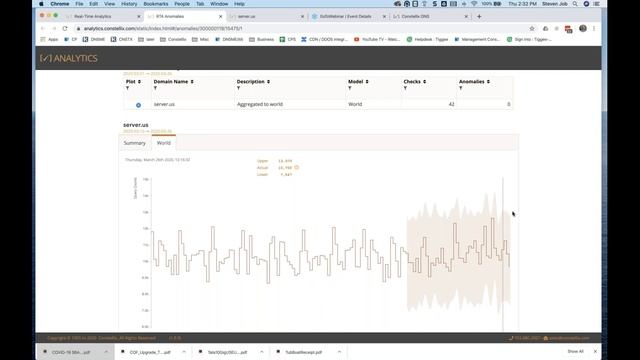Sort table by Checks column
Image resolution: width=640 pixels, height=360 pixels.
coord(424,82)
